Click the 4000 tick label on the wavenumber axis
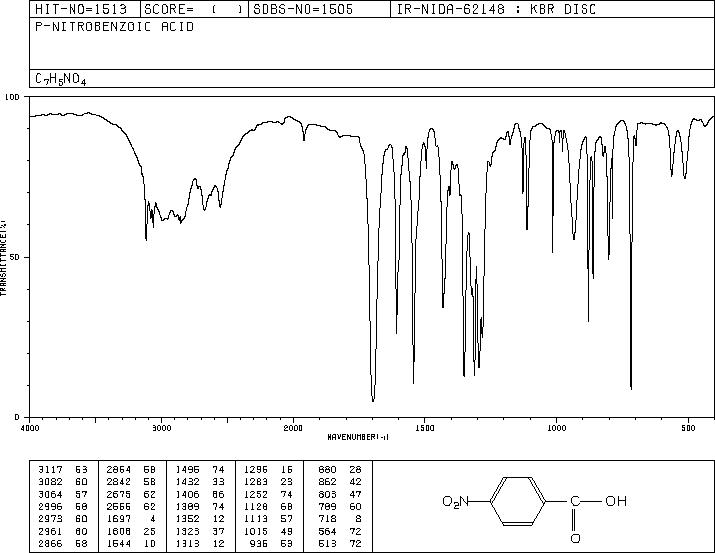 30,428
